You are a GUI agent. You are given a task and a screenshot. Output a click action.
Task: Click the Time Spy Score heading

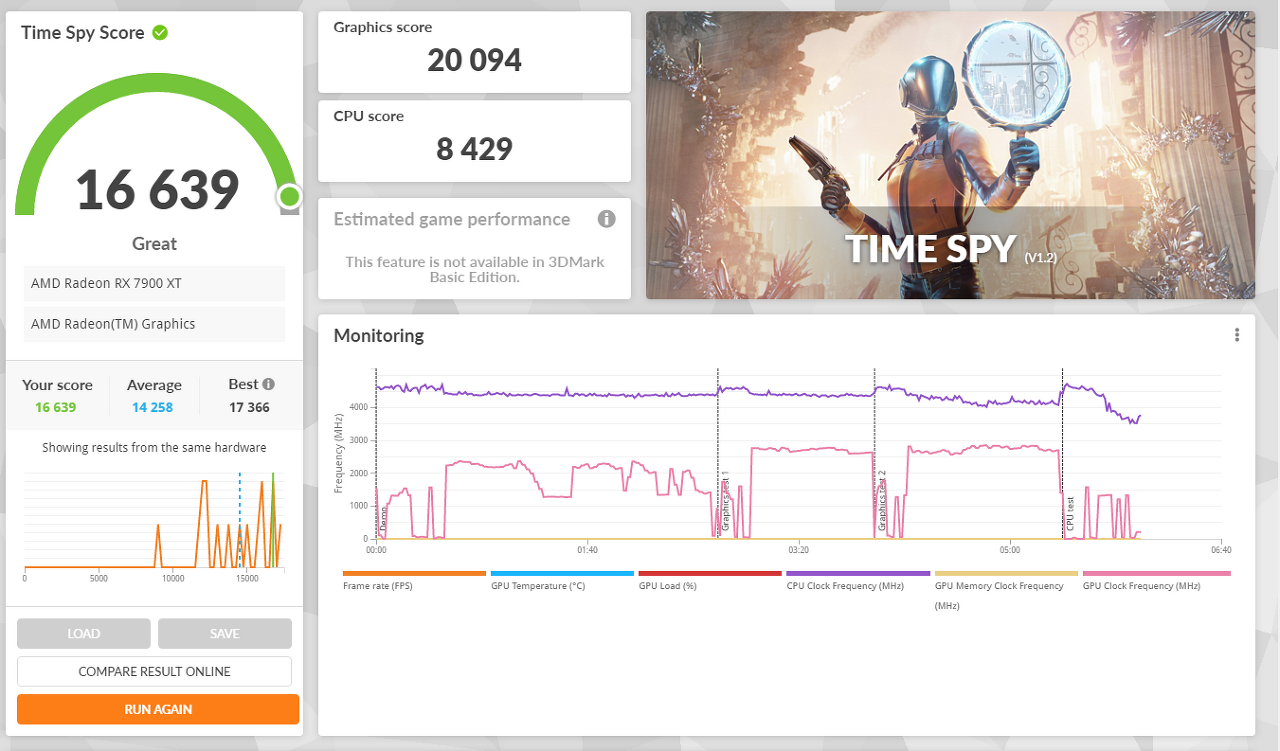(x=83, y=33)
